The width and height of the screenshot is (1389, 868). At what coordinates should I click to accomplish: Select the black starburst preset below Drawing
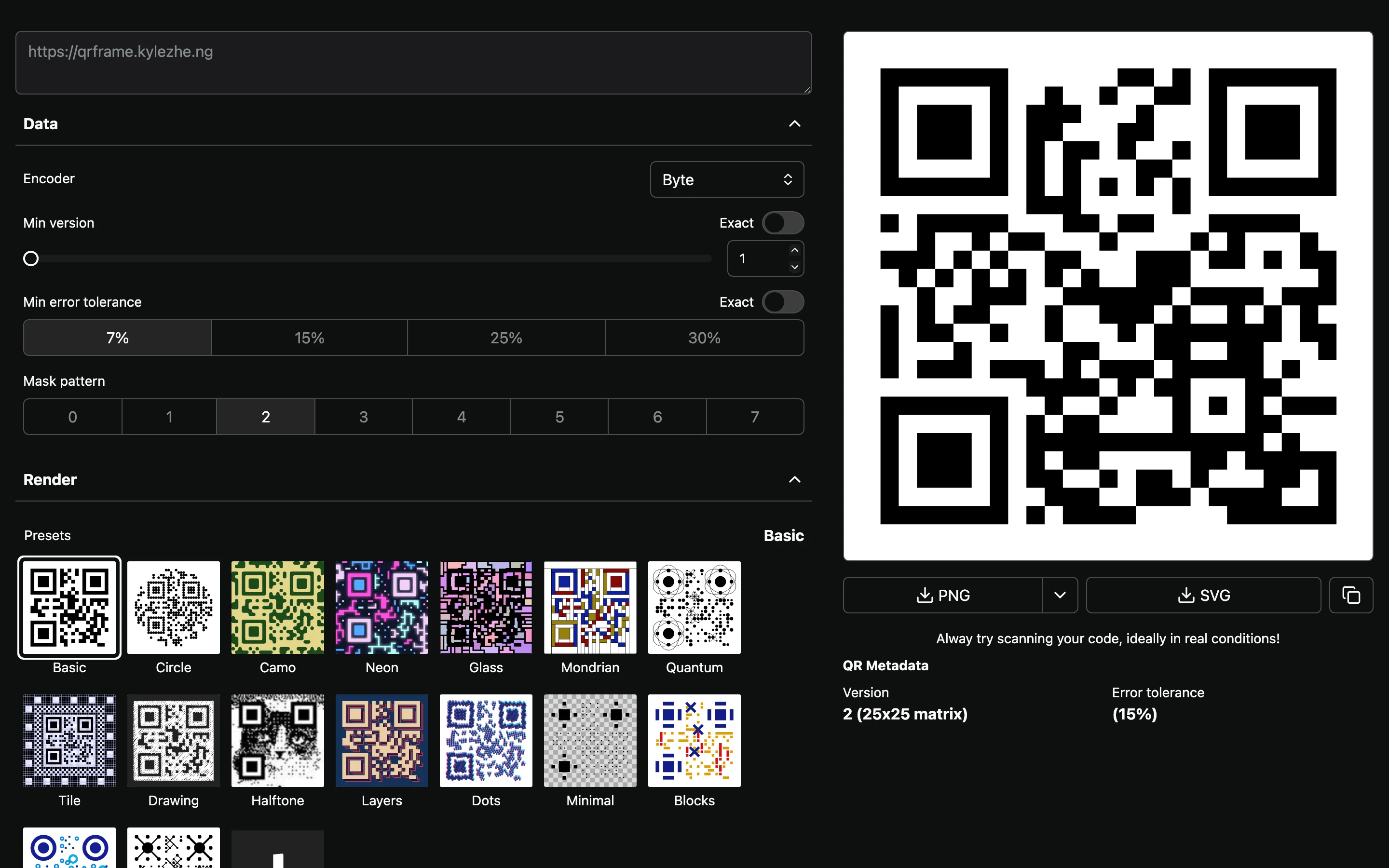point(173,848)
